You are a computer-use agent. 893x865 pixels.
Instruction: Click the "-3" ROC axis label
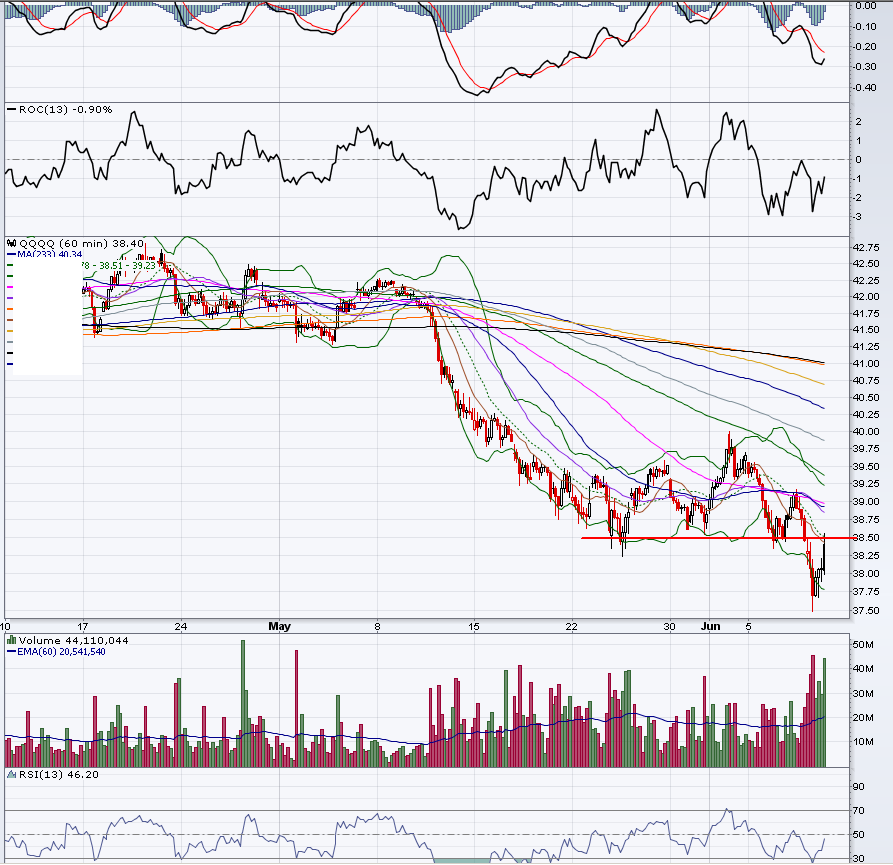point(857,217)
